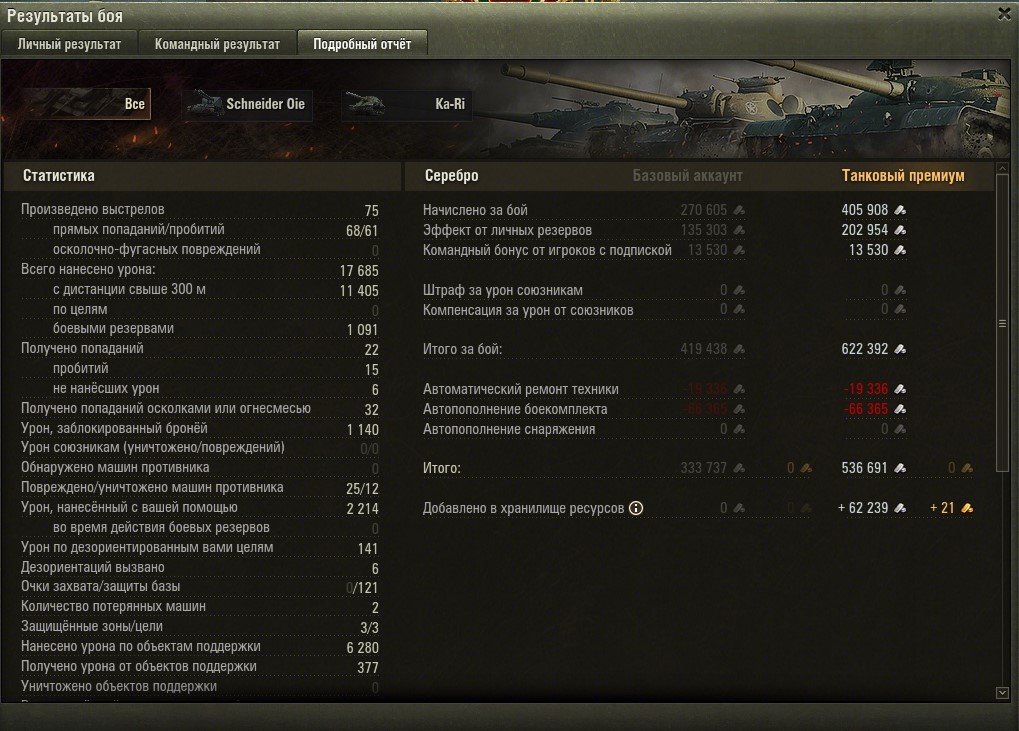Click silver icon beside 622 392 total
Image resolution: width=1019 pixels, height=731 pixels.
tap(900, 349)
